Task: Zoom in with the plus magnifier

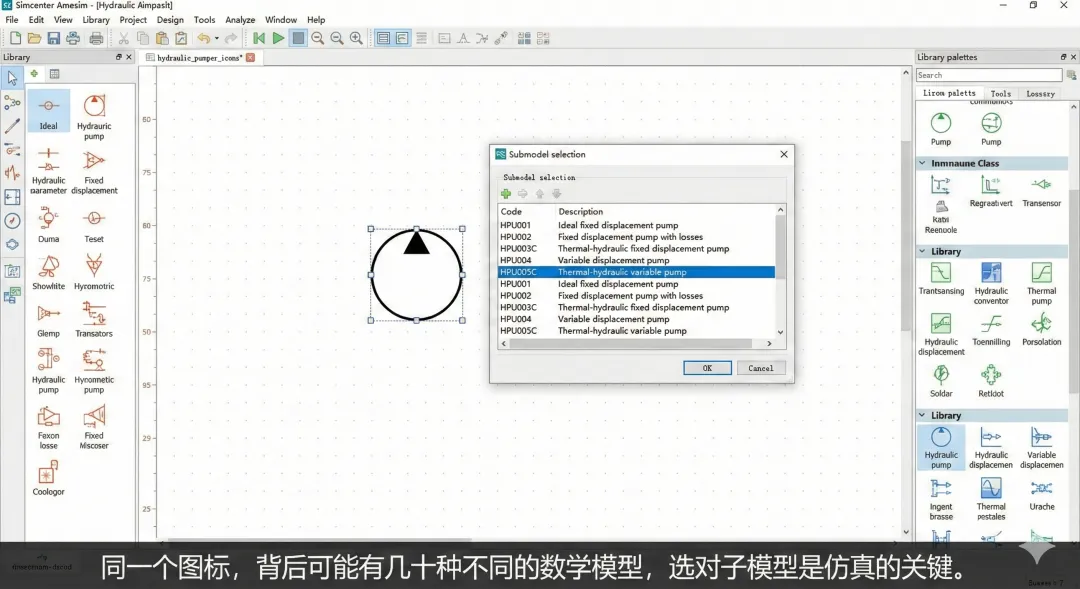Action: coord(356,39)
